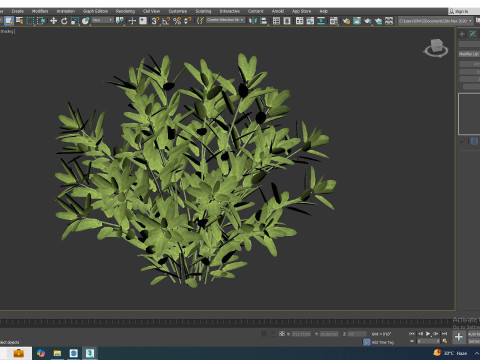Click the Use Pivot Point Center icon

click(x=119, y=21)
